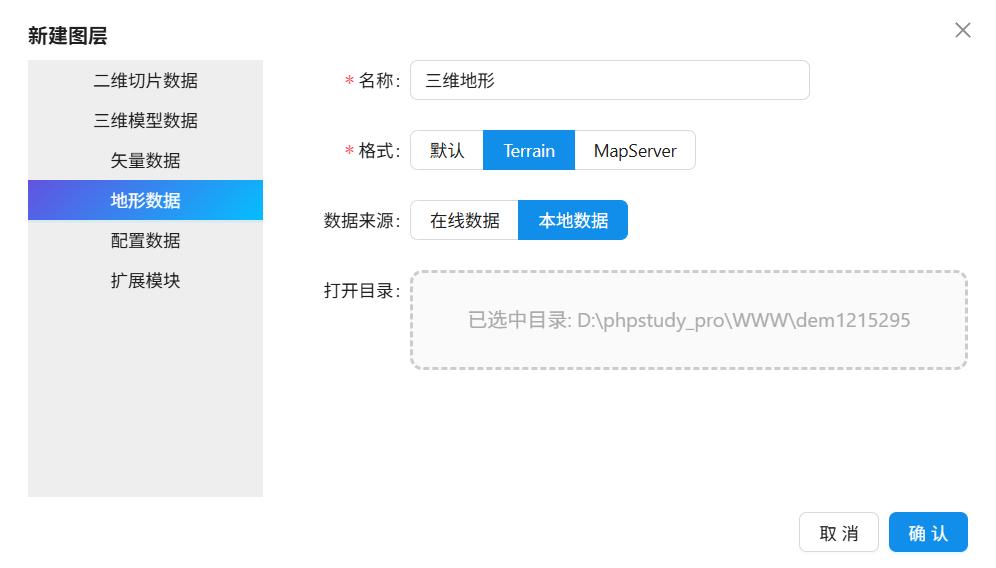
Task: Choose the 默认 format option
Action: click(x=447, y=151)
